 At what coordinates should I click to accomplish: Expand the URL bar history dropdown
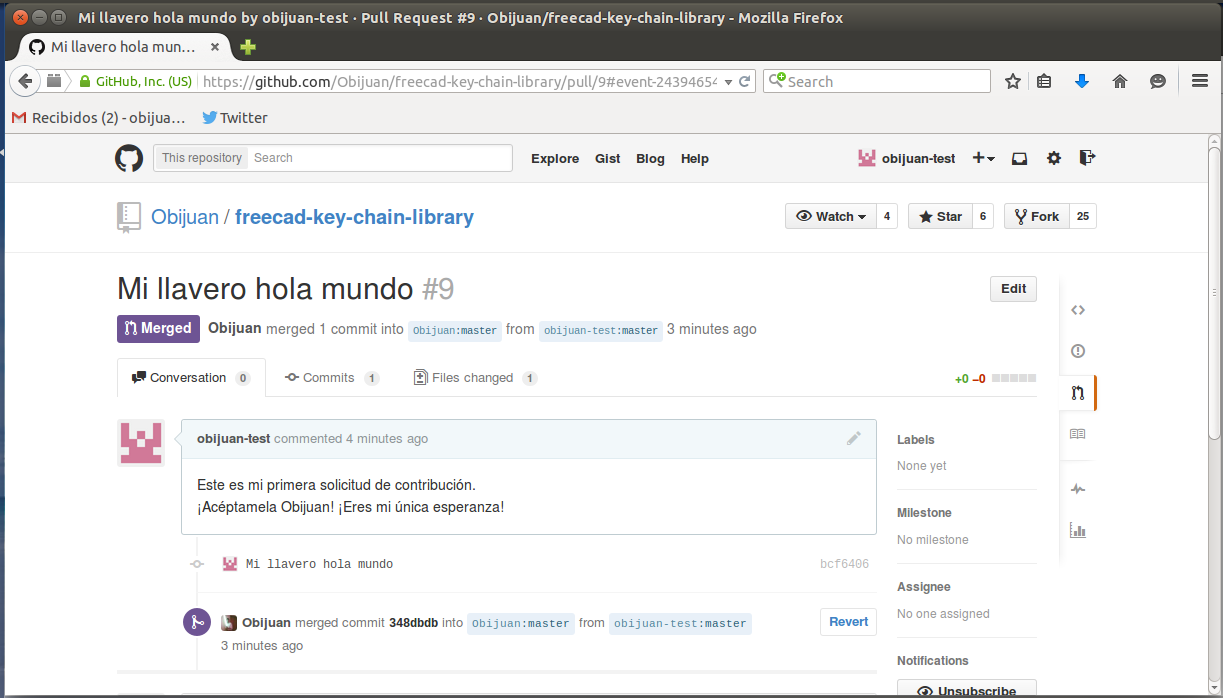click(728, 82)
